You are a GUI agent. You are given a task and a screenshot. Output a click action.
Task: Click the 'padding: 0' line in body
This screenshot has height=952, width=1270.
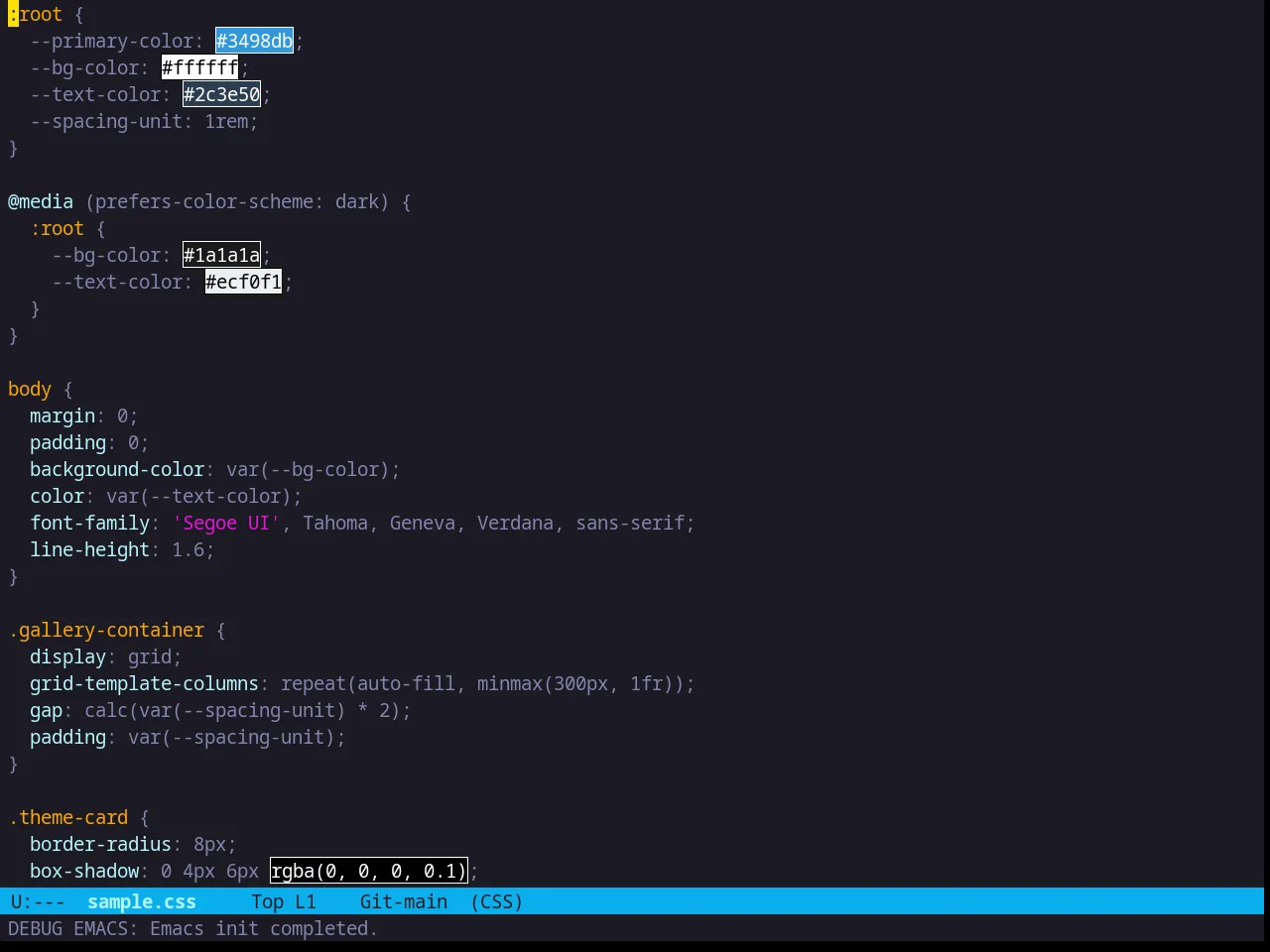coord(89,442)
